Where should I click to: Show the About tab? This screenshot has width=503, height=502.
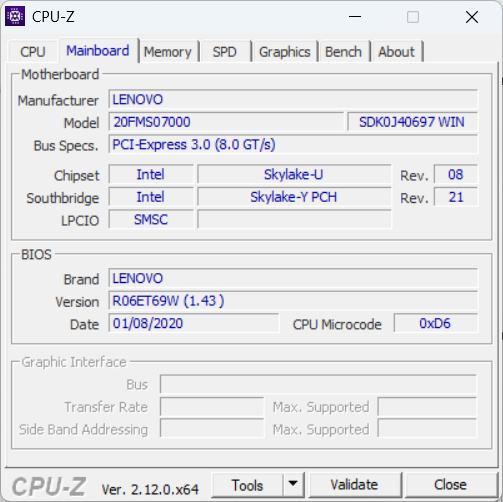396,52
